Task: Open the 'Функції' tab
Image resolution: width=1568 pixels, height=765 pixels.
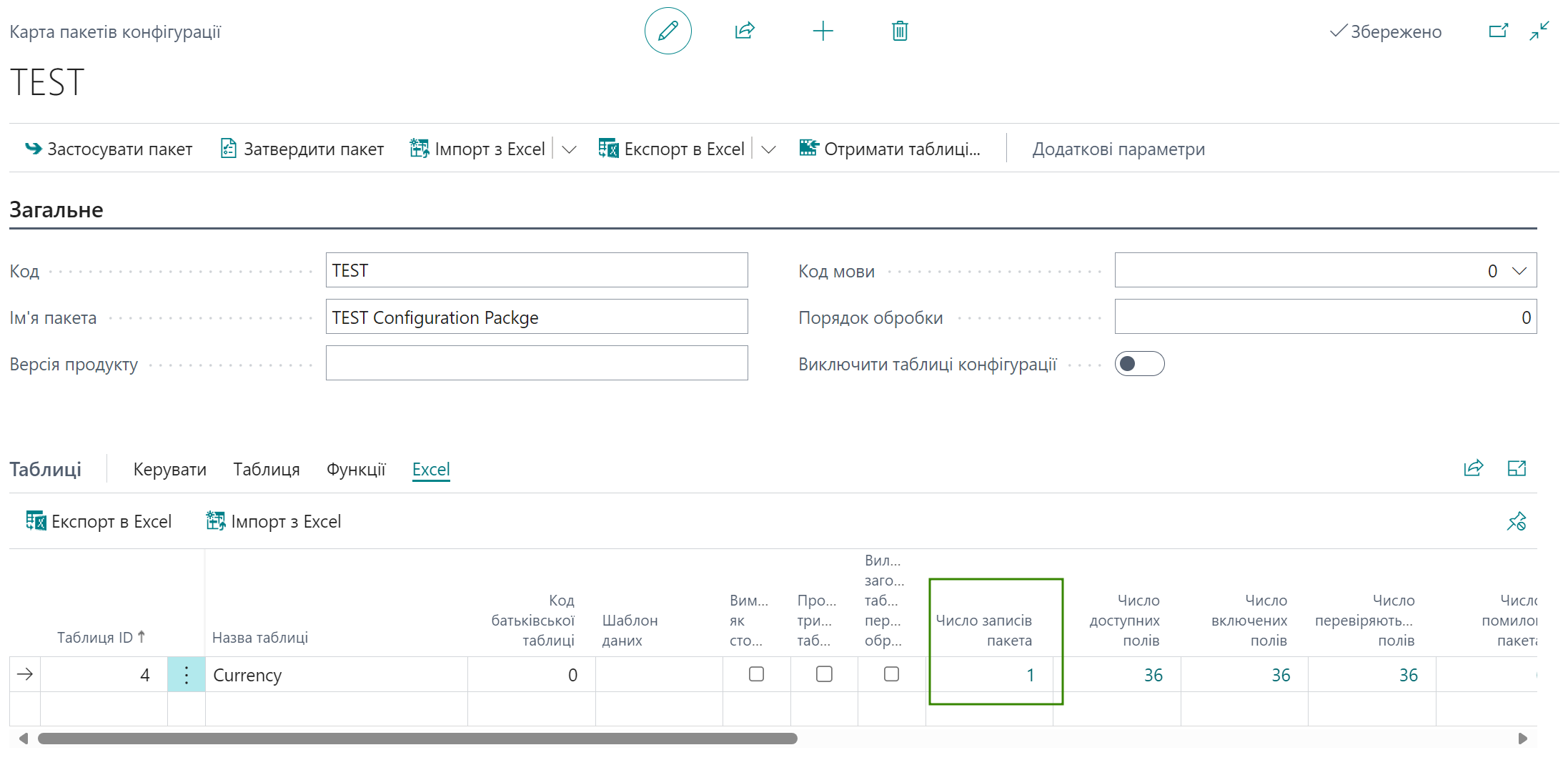Action: pos(356,469)
